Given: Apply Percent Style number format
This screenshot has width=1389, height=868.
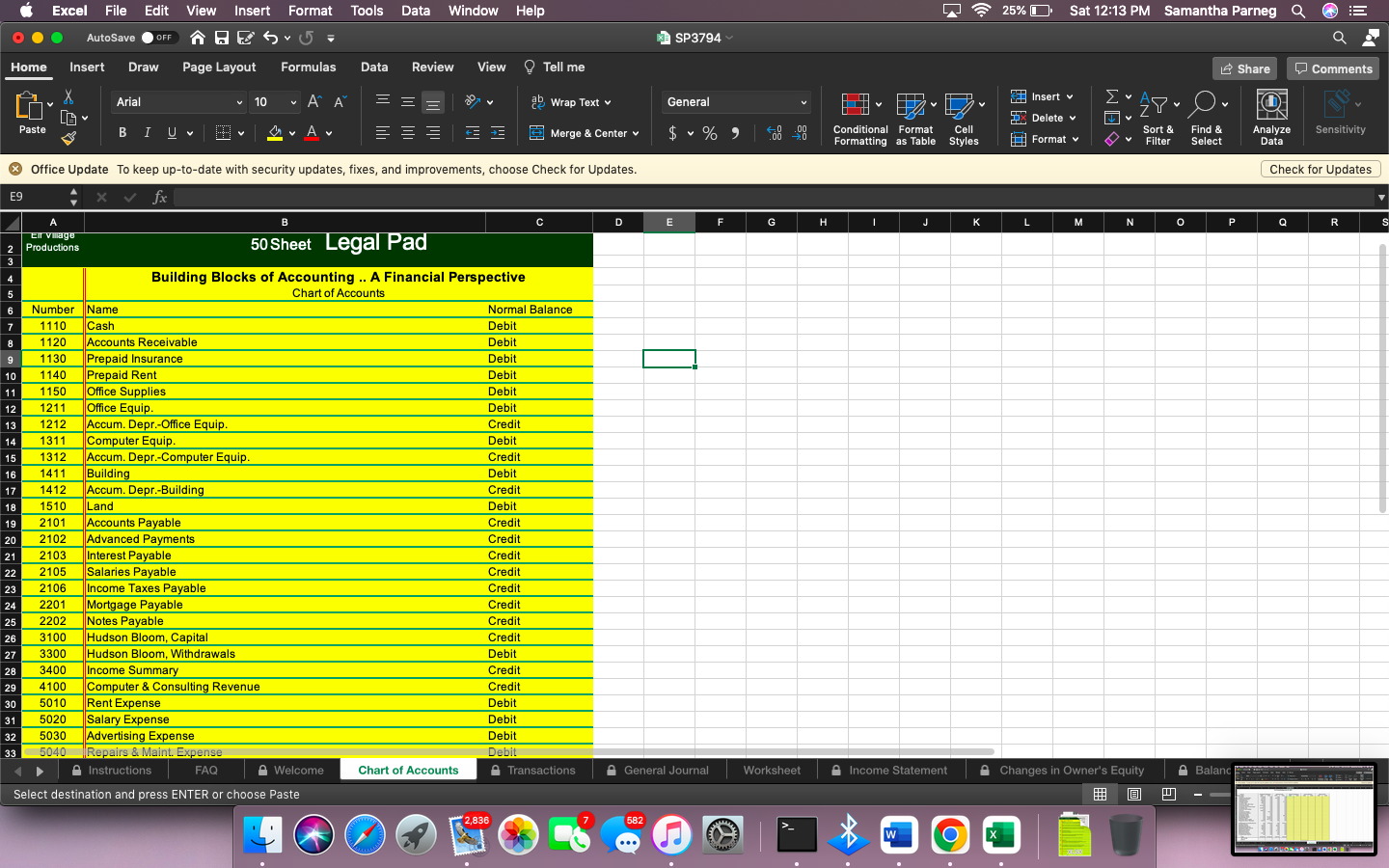Looking at the screenshot, I should click(710, 133).
